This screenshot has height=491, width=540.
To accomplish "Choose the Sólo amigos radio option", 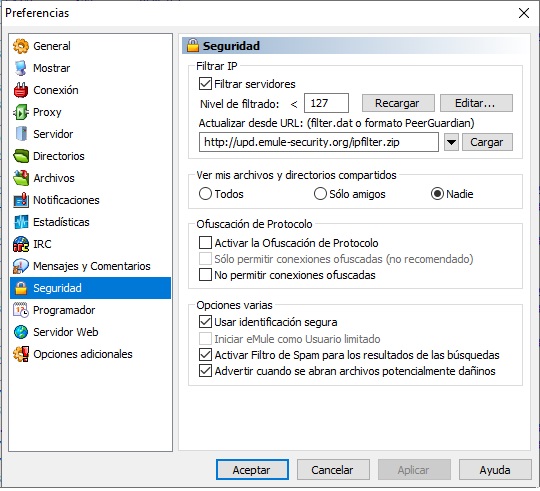I will (320, 194).
